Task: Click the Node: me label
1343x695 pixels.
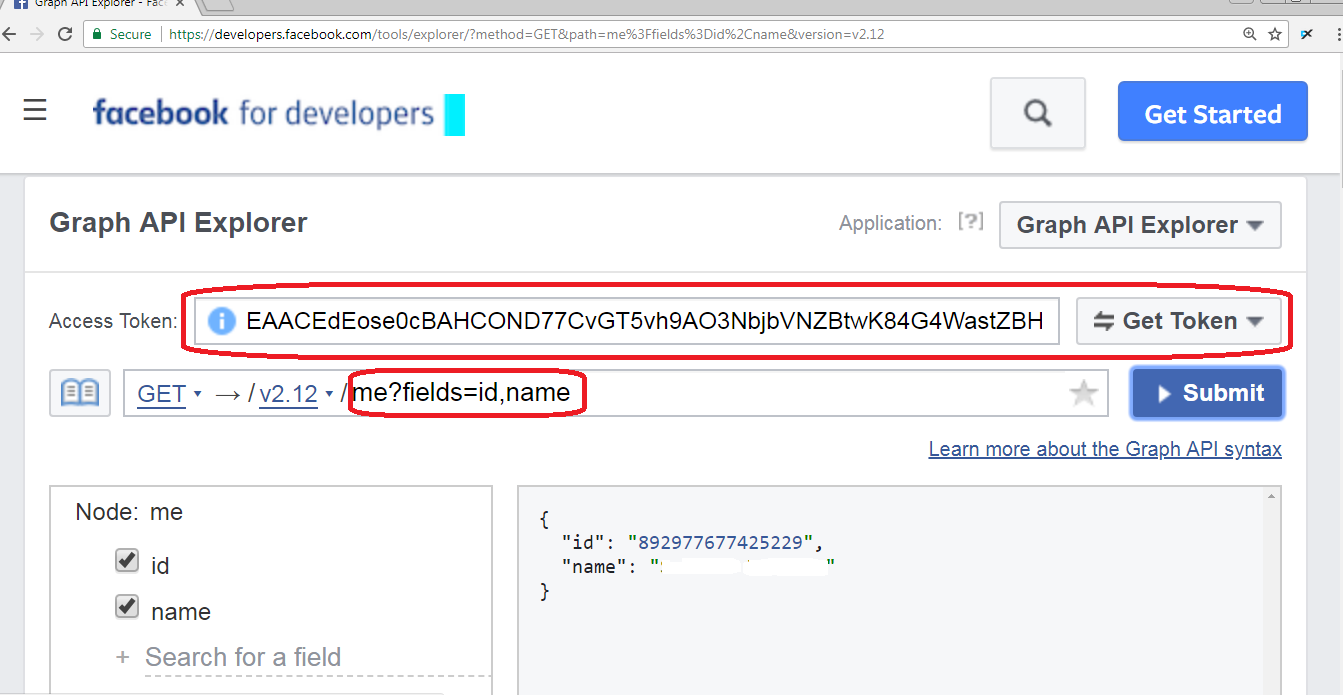Action: 129,512
